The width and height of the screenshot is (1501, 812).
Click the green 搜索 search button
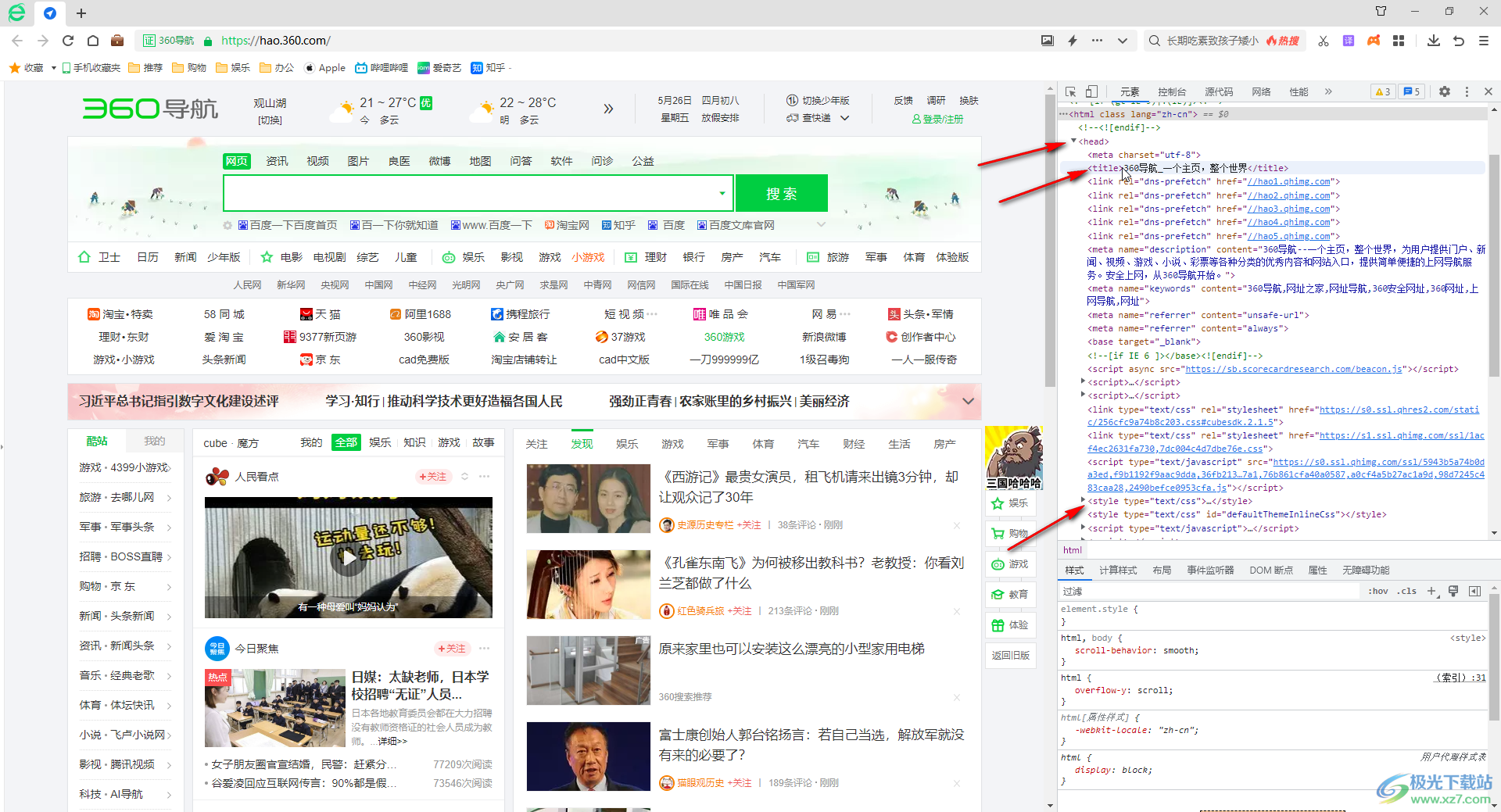pos(781,193)
